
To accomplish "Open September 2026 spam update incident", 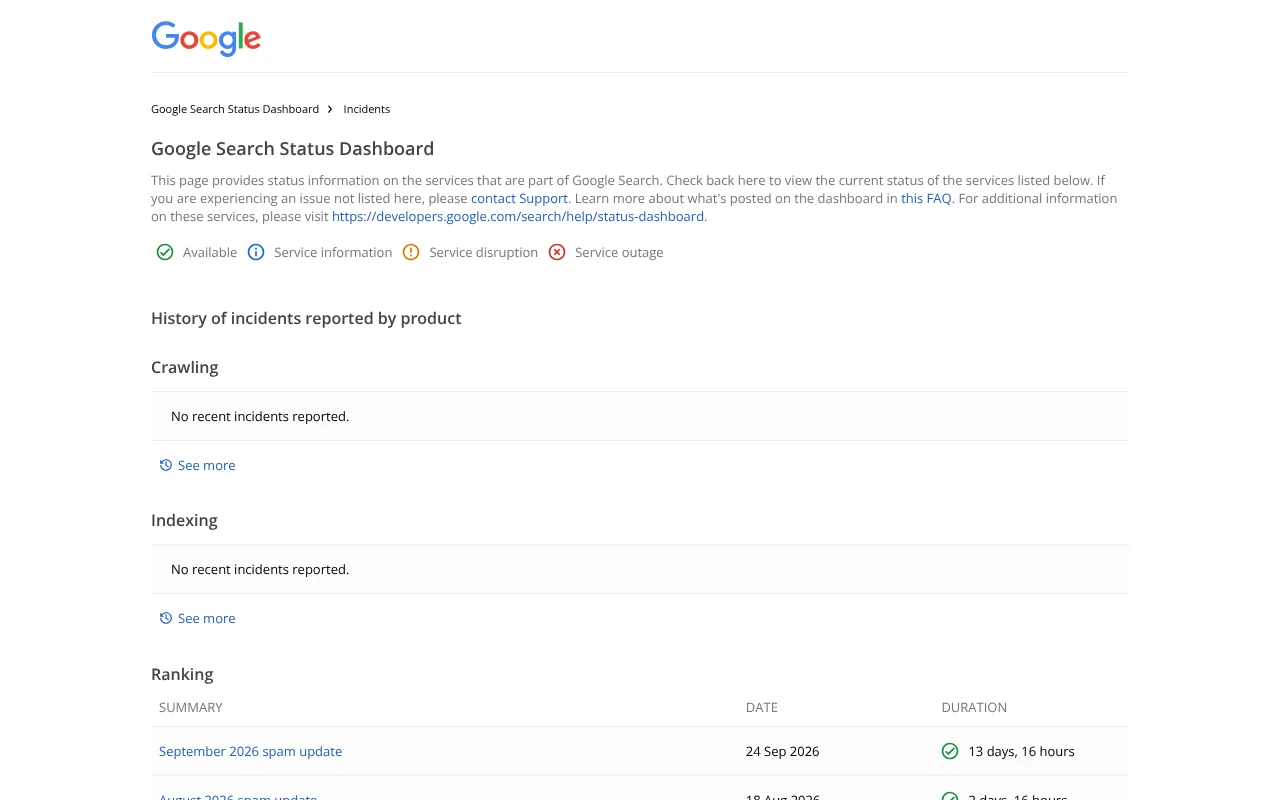I will pos(250,751).
